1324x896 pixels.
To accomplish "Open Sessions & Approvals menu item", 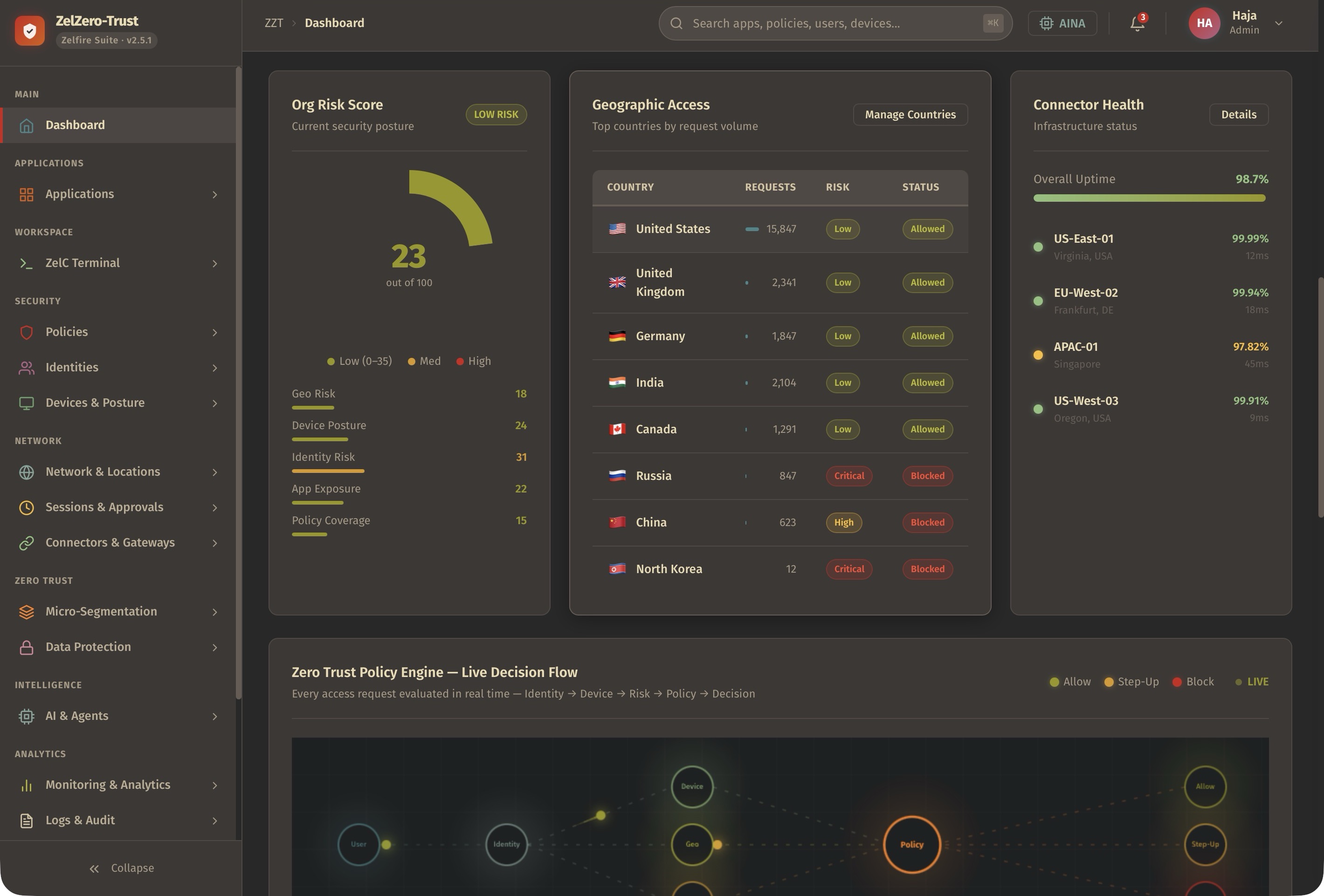I will click(118, 507).
